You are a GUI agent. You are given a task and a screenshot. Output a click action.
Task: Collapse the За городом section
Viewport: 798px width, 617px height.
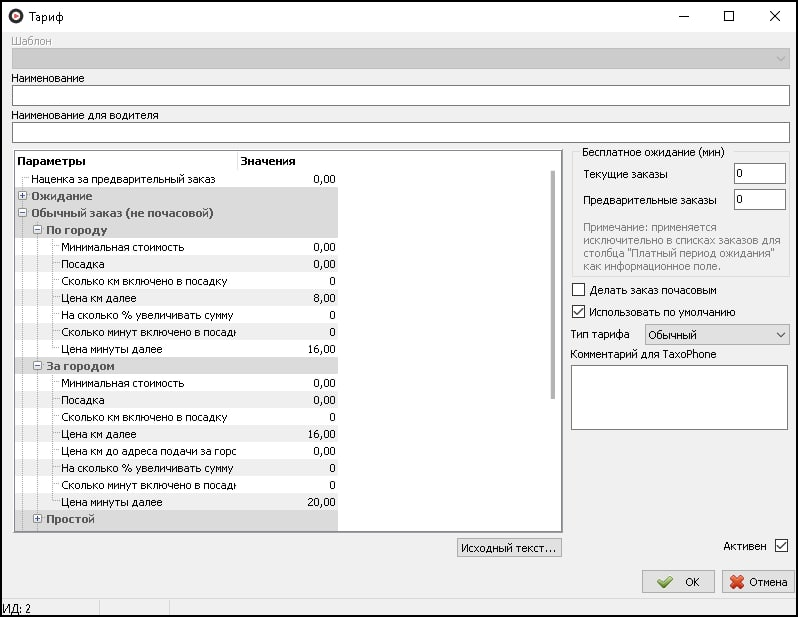[x=37, y=366]
